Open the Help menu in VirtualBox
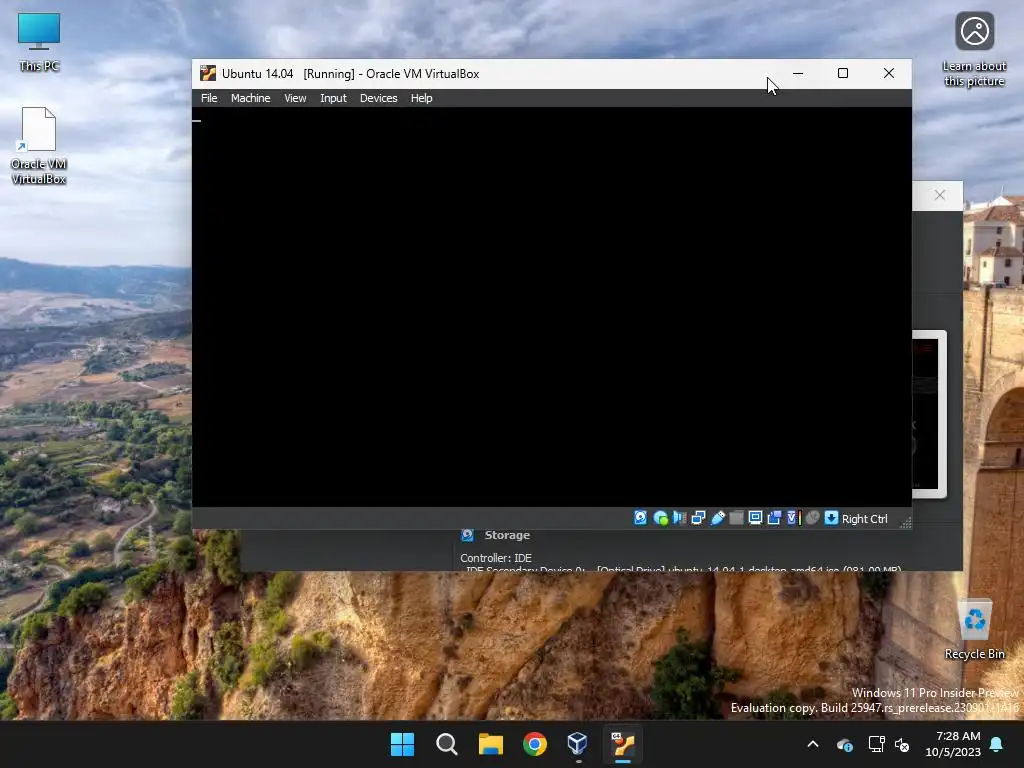The width and height of the screenshot is (1024, 768). click(x=421, y=98)
